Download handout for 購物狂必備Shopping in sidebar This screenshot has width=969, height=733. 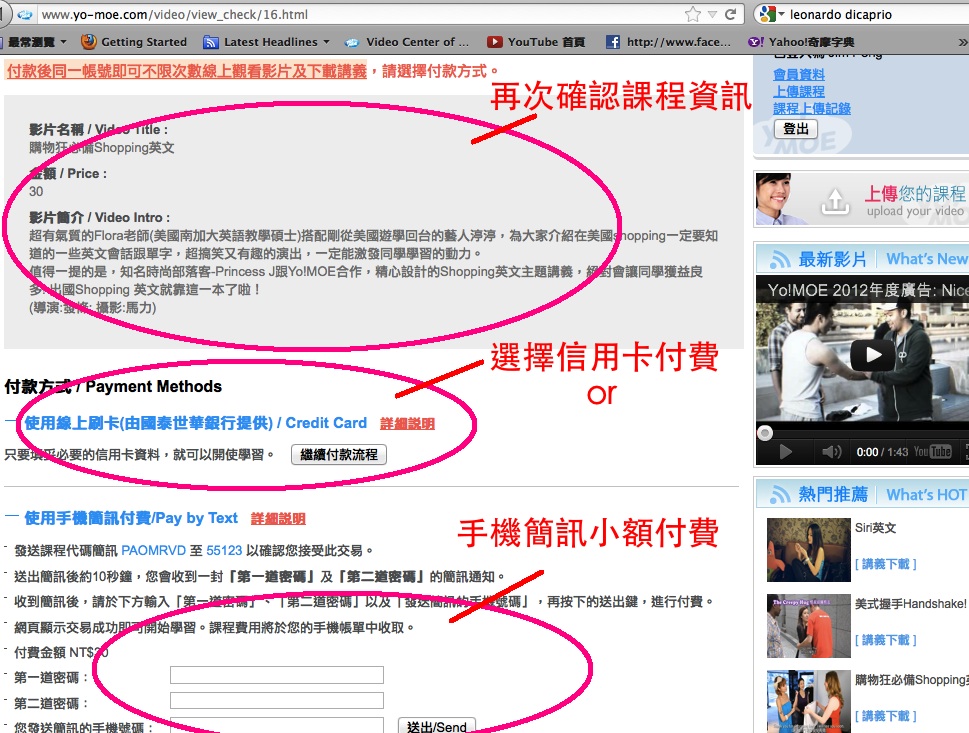point(886,716)
